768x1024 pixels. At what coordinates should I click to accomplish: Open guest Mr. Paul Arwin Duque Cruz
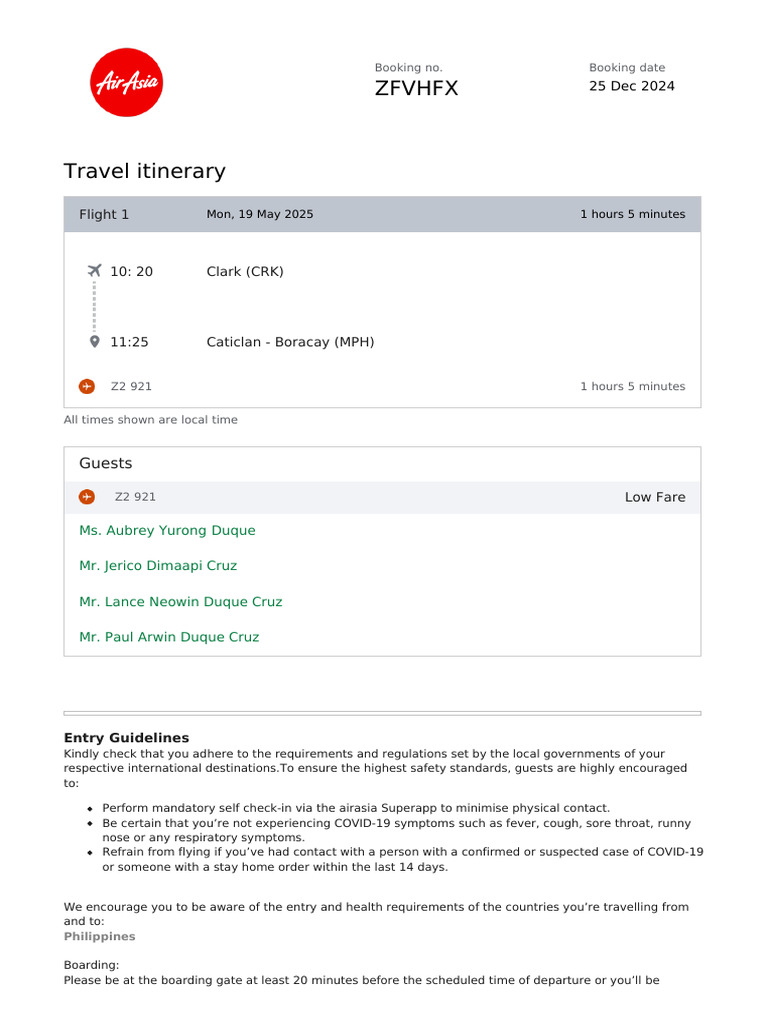(169, 637)
